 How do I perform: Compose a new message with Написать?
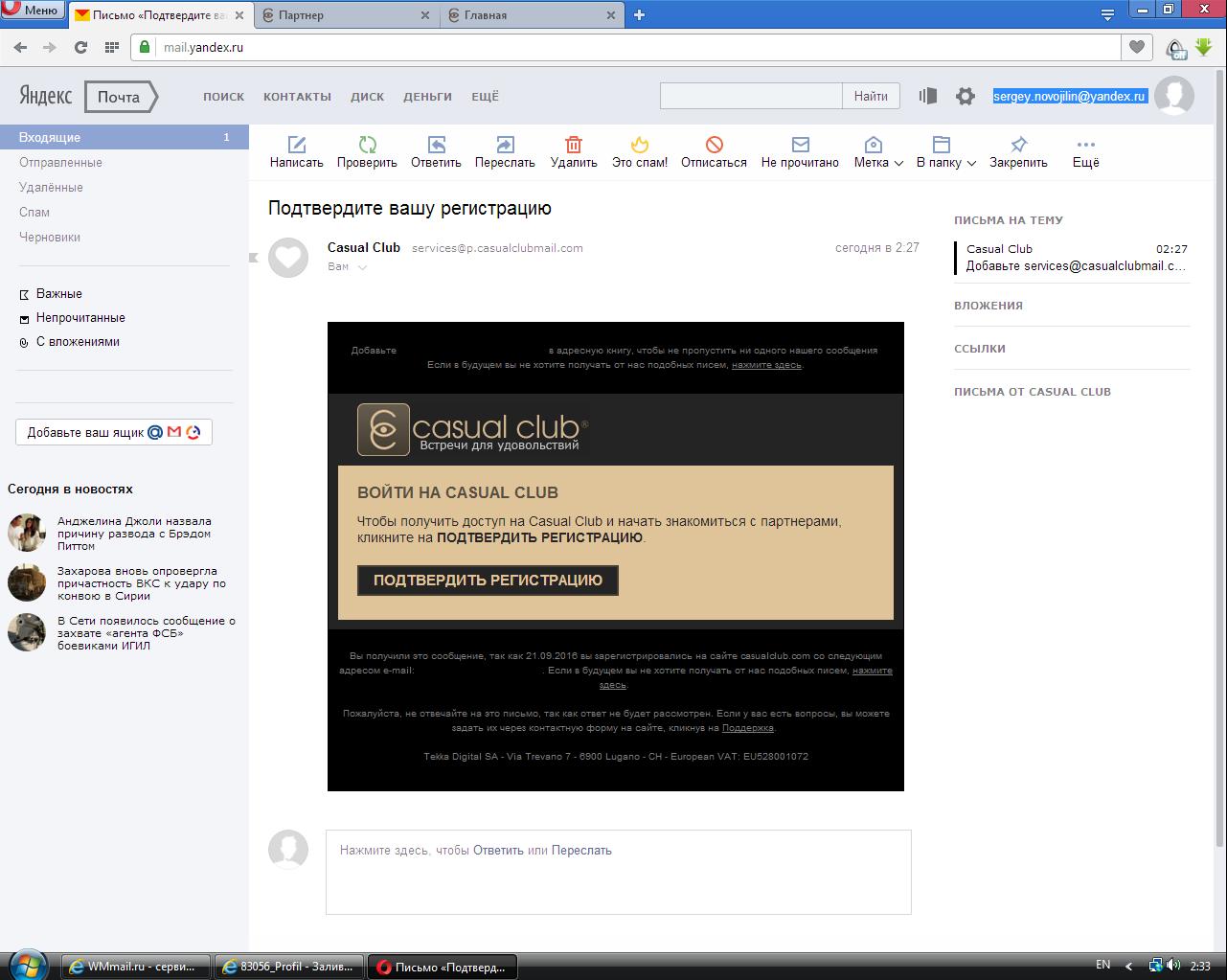(297, 152)
